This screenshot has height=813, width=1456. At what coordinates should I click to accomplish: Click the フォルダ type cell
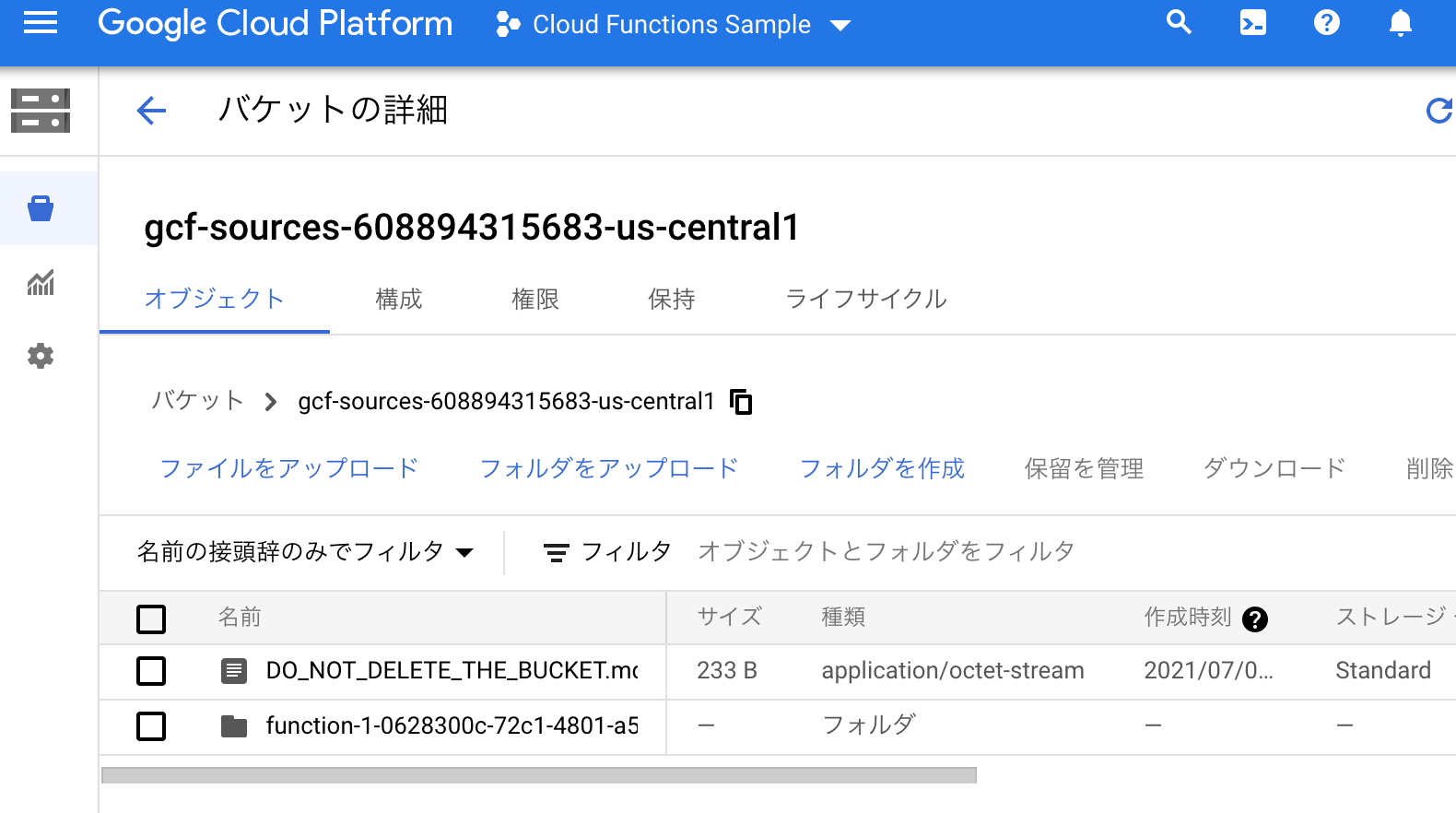pyautogui.click(x=868, y=725)
